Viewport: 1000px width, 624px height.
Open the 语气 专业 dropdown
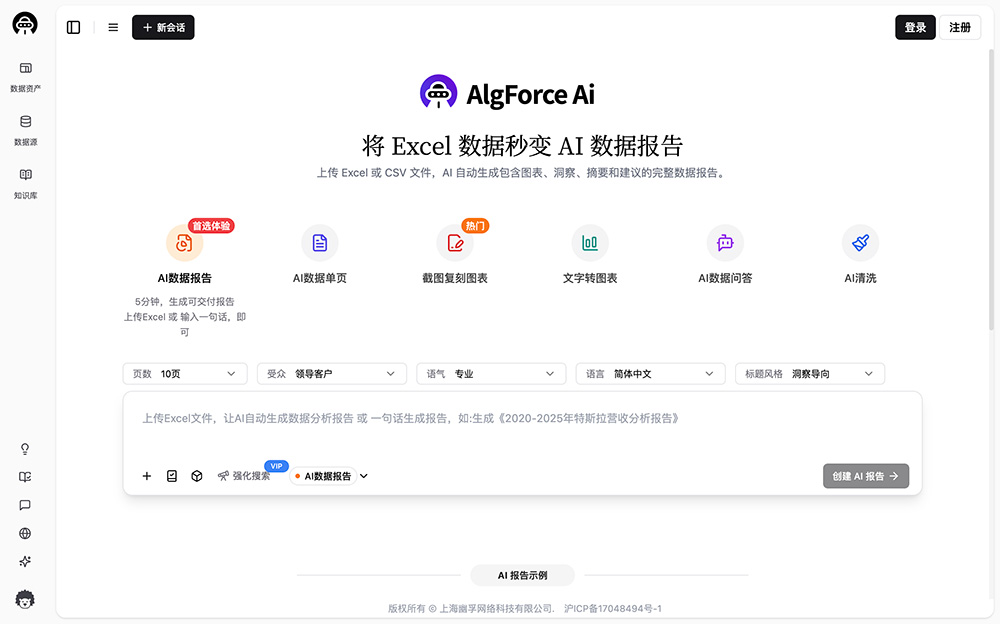pos(491,374)
